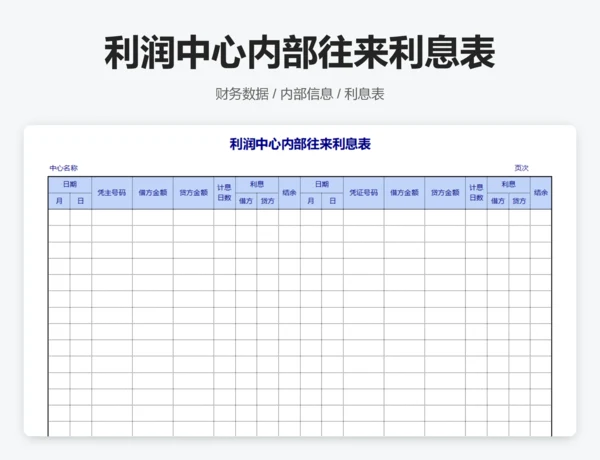Select the 月 header in the right half
Viewport: 600px width, 460px height.
(311, 201)
